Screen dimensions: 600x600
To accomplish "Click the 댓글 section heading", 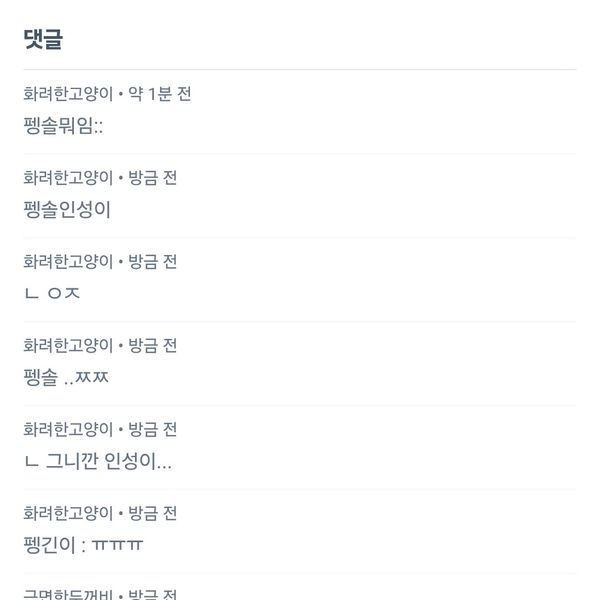I will pos(44,39).
